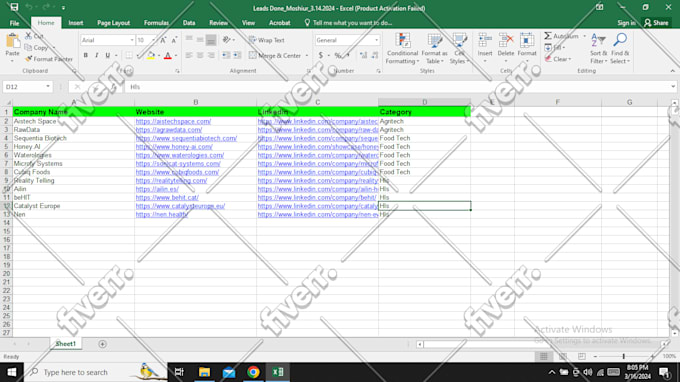
Task: Open the File tab
Action: coord(14,23)
